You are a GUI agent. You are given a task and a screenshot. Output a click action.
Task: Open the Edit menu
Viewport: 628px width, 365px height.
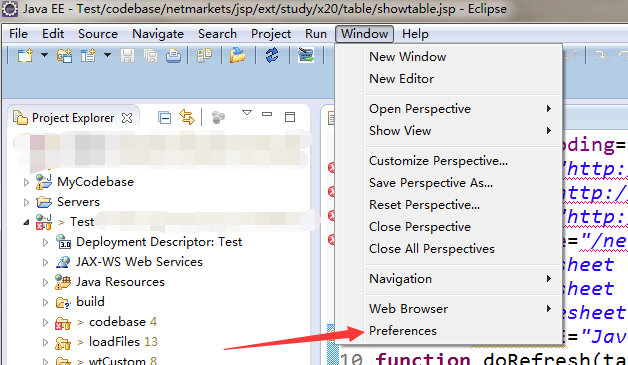click(53, 34)
